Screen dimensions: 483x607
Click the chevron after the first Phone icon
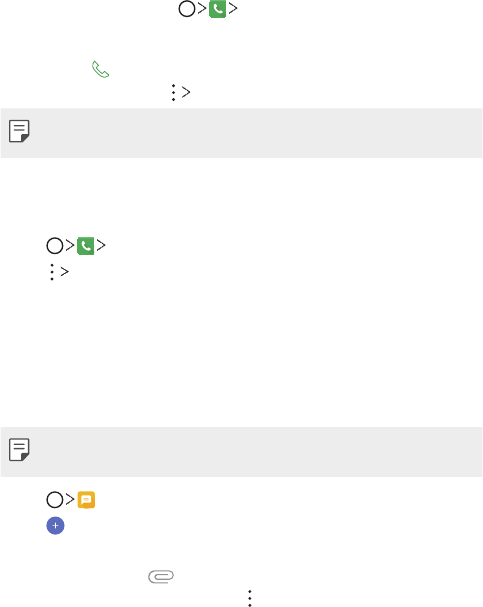pyautogui.click(x=233, y=9)
